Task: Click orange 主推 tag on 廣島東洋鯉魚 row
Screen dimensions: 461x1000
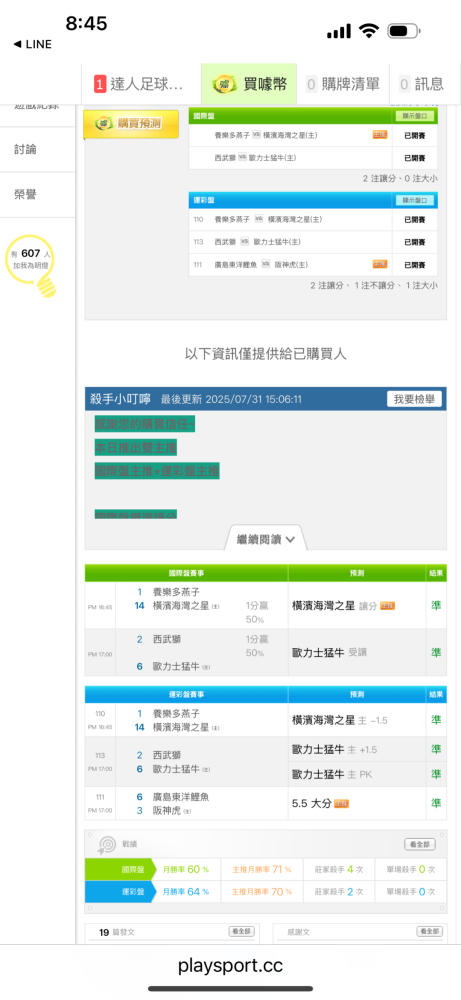Action: [380, 263]
